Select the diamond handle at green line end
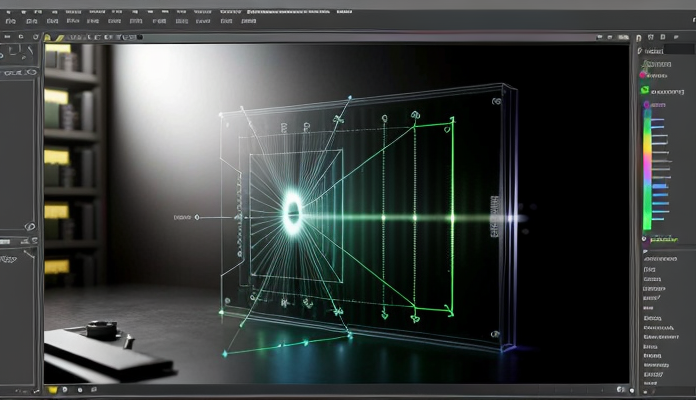Viewport: 696px width, 400px height. pyautogui.click(x=225, y=354)
